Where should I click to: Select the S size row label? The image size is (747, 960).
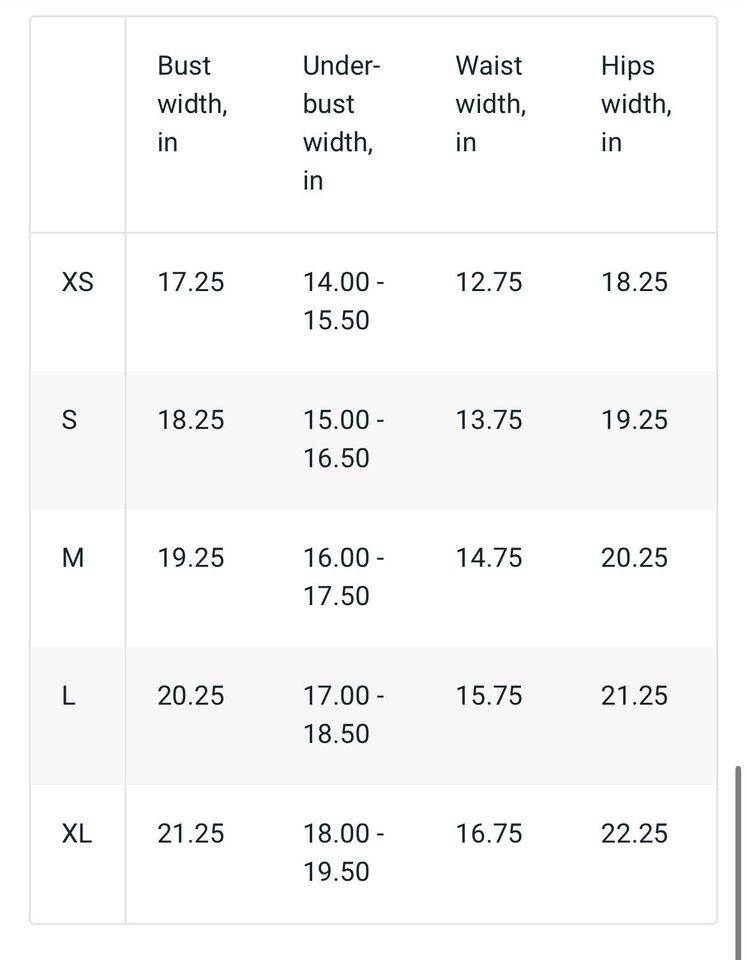69,421
